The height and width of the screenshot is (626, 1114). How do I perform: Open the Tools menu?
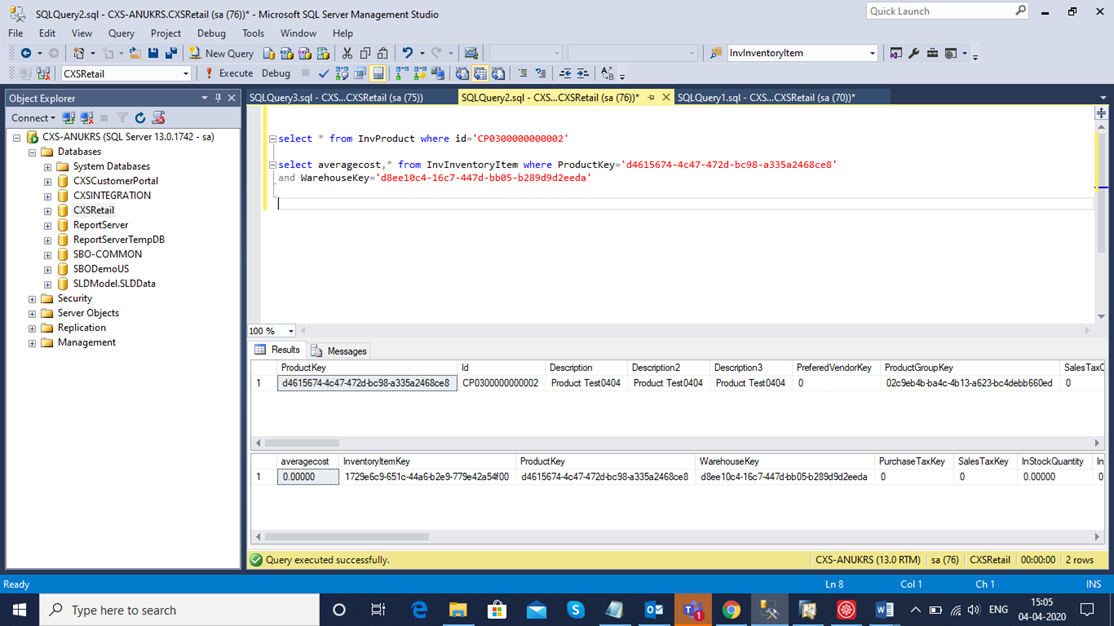click(252, 33)
